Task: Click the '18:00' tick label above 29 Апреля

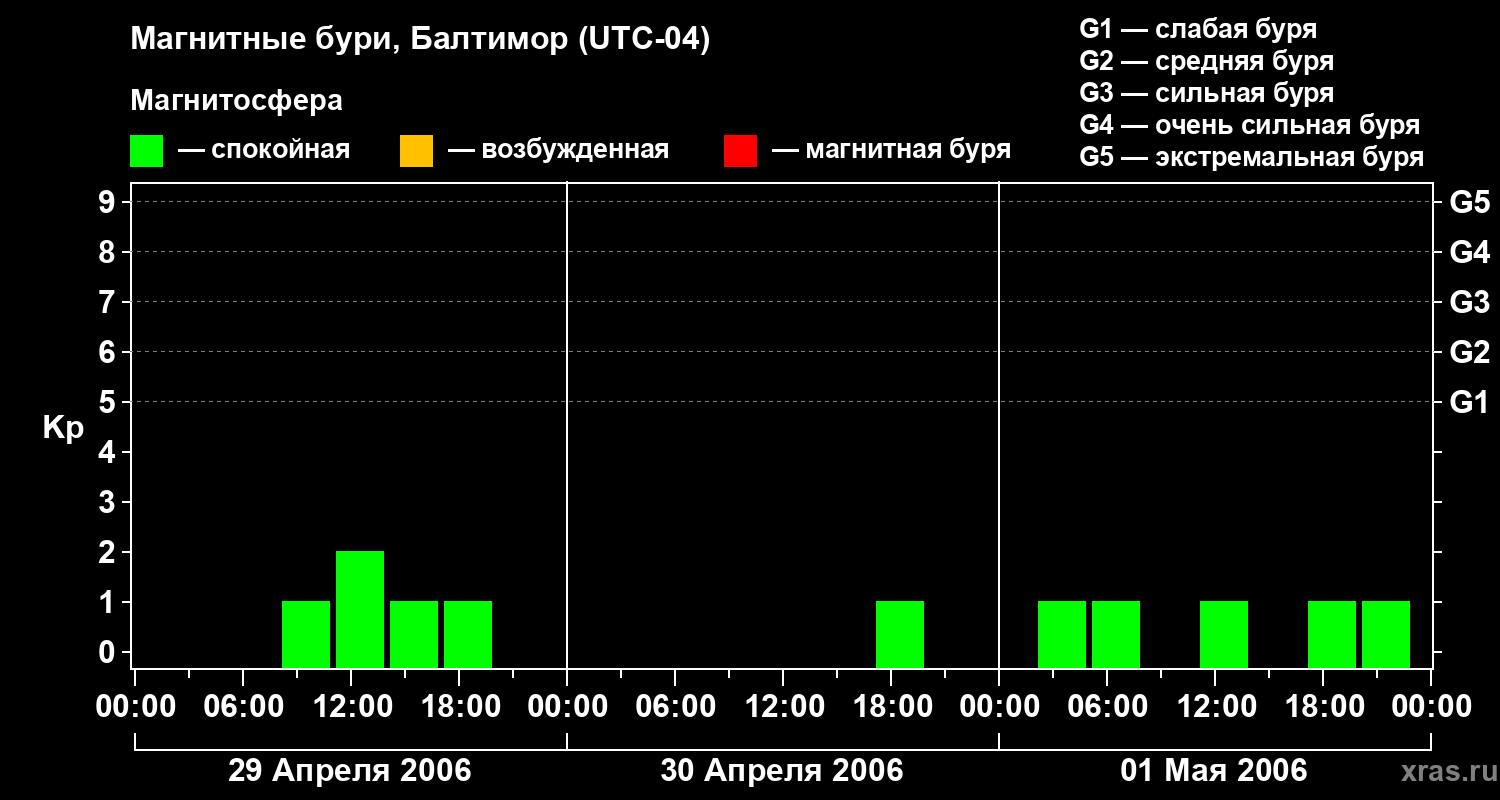Action: pyautogui.click(x=459, y=707)
